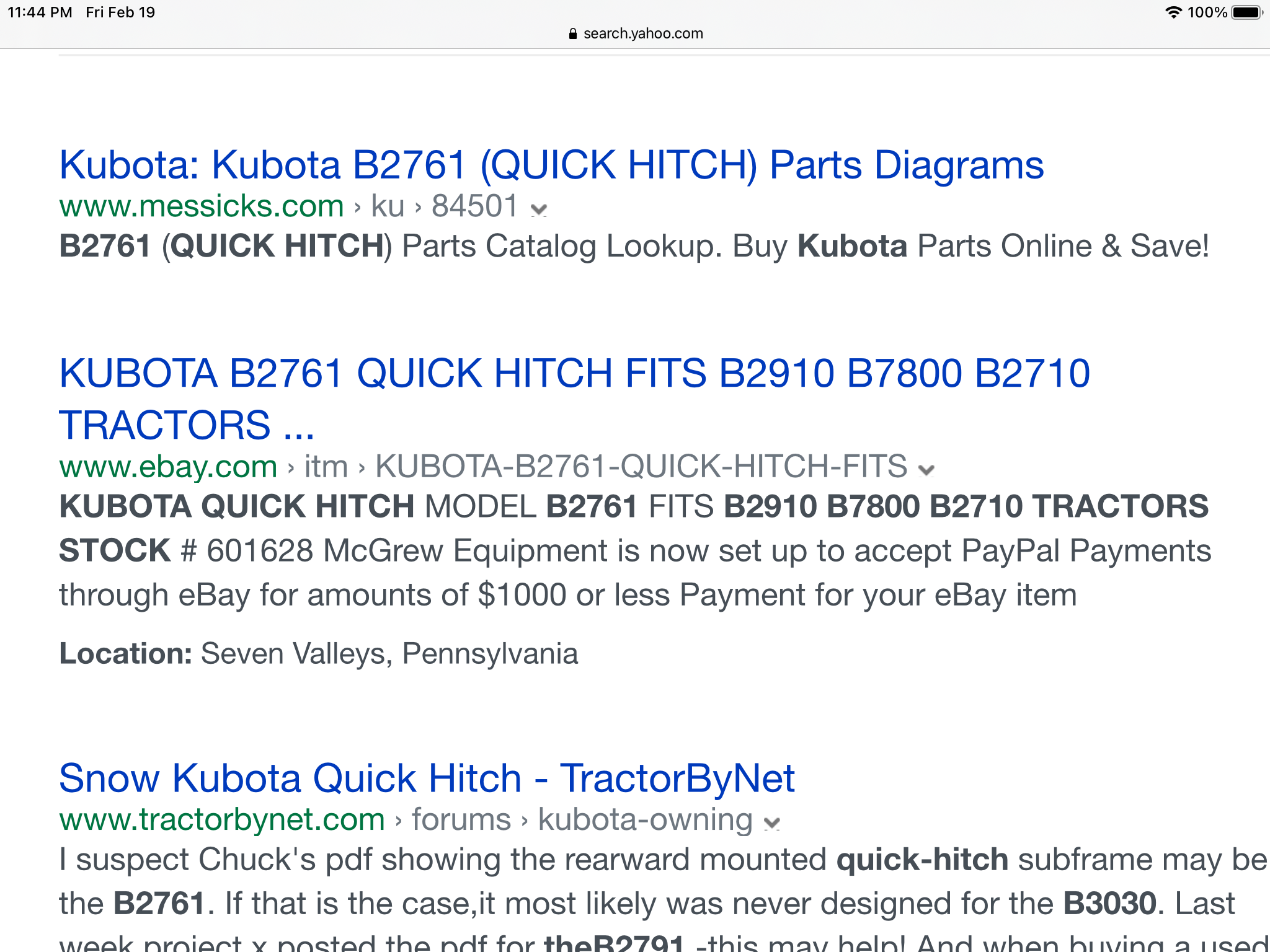Tap the 11:44 PM clock

coord(40,12)
